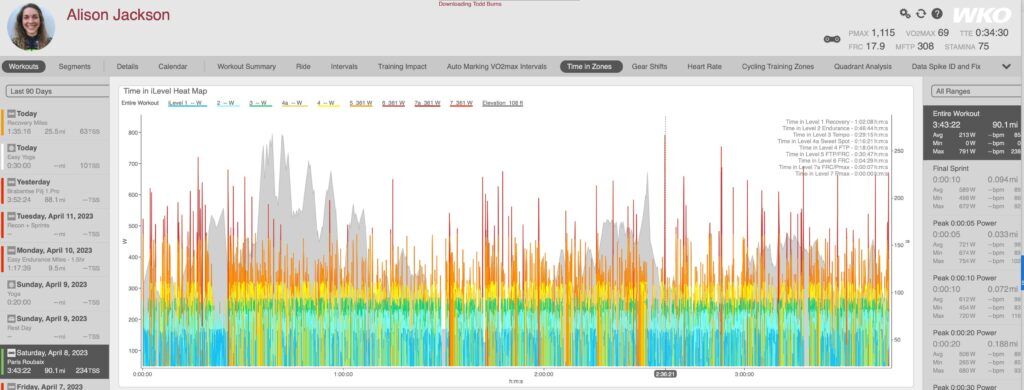Toggle the level 4a legend series
The image size is (1024, 390).
pyautogui.click(x=294, y=104)
